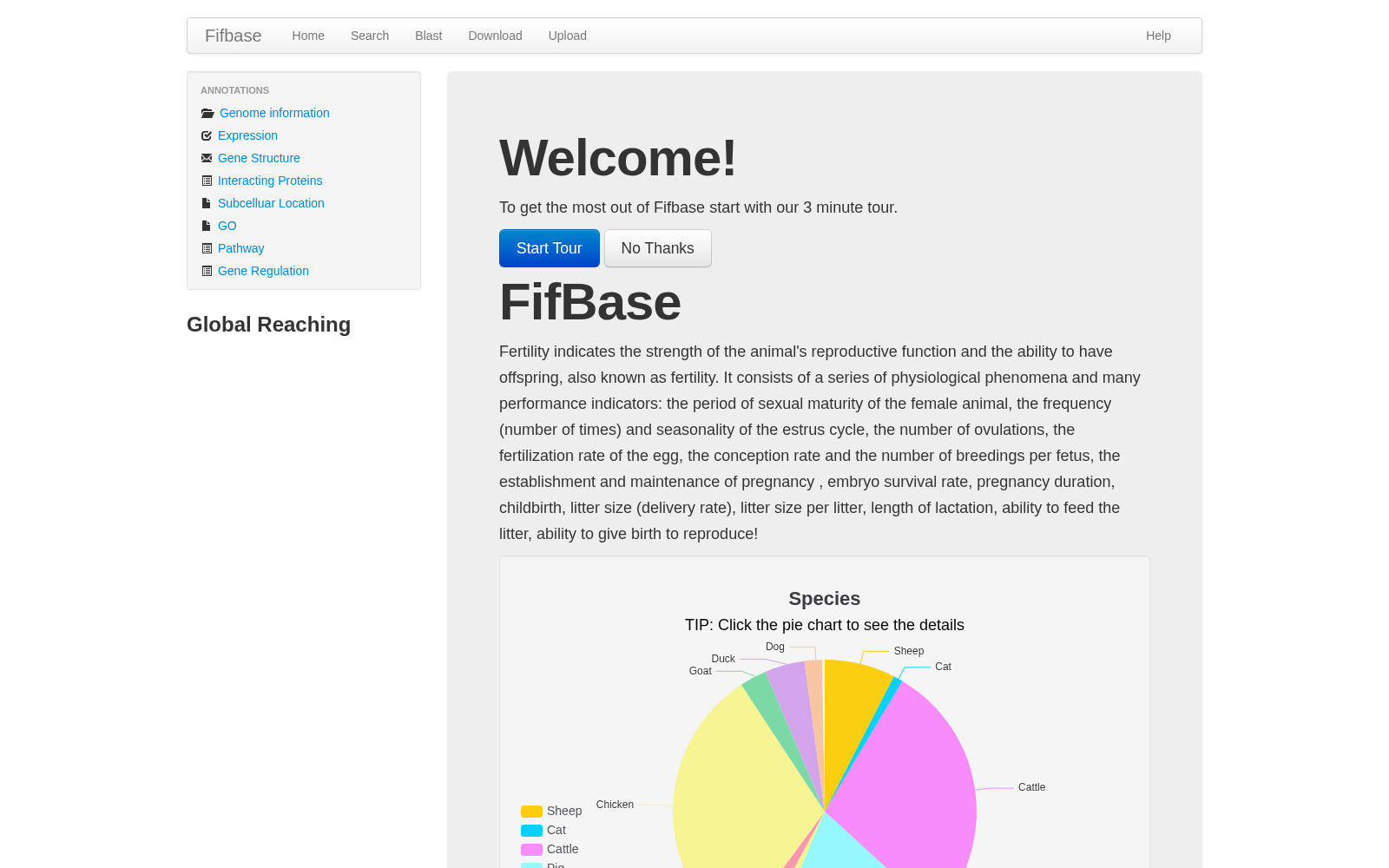The height and width of the screenshot is (868, 1389).
Task: Open the Blast menu item
Action: tap(428, 36)
